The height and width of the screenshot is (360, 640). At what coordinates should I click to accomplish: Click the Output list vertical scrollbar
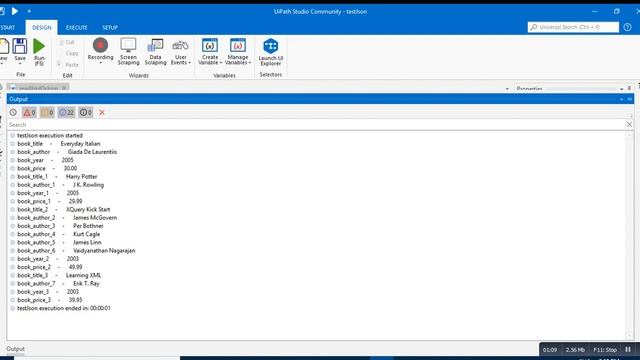point(629,236)
